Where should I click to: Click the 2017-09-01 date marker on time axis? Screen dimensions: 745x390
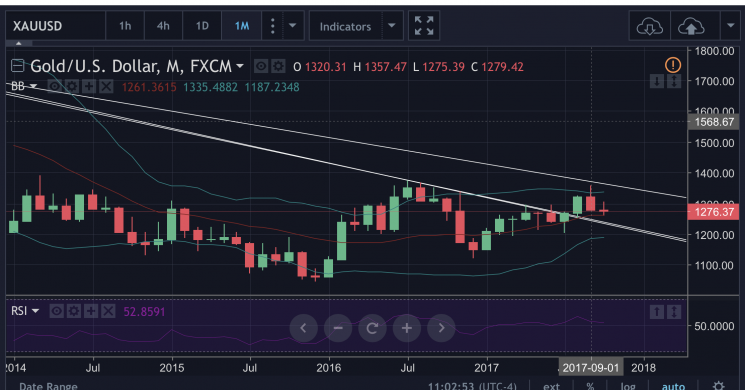click(x=591, y=368)
